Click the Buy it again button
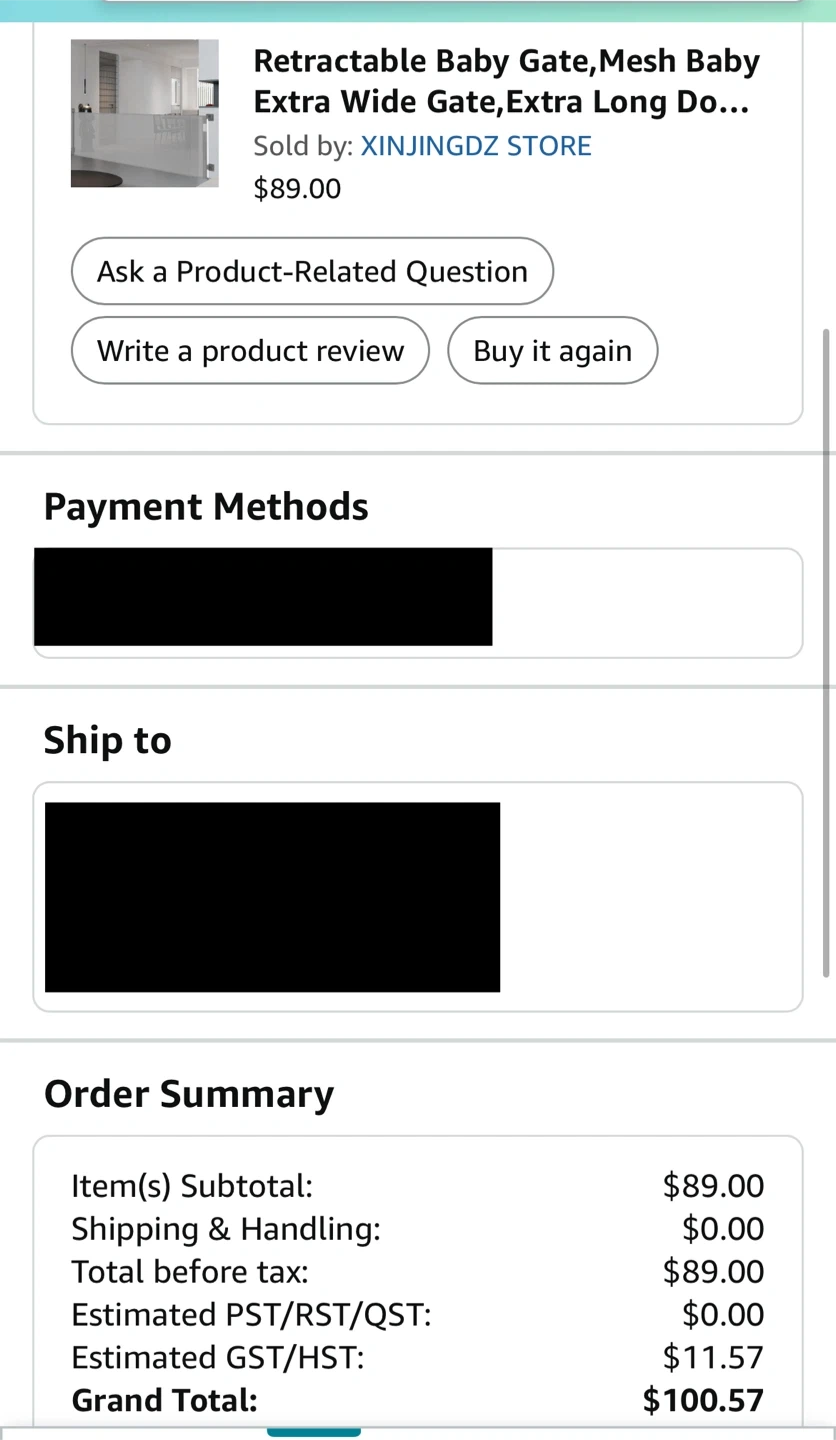The height and width of the screenshot is (1440, 836). [x=552, y=351]
